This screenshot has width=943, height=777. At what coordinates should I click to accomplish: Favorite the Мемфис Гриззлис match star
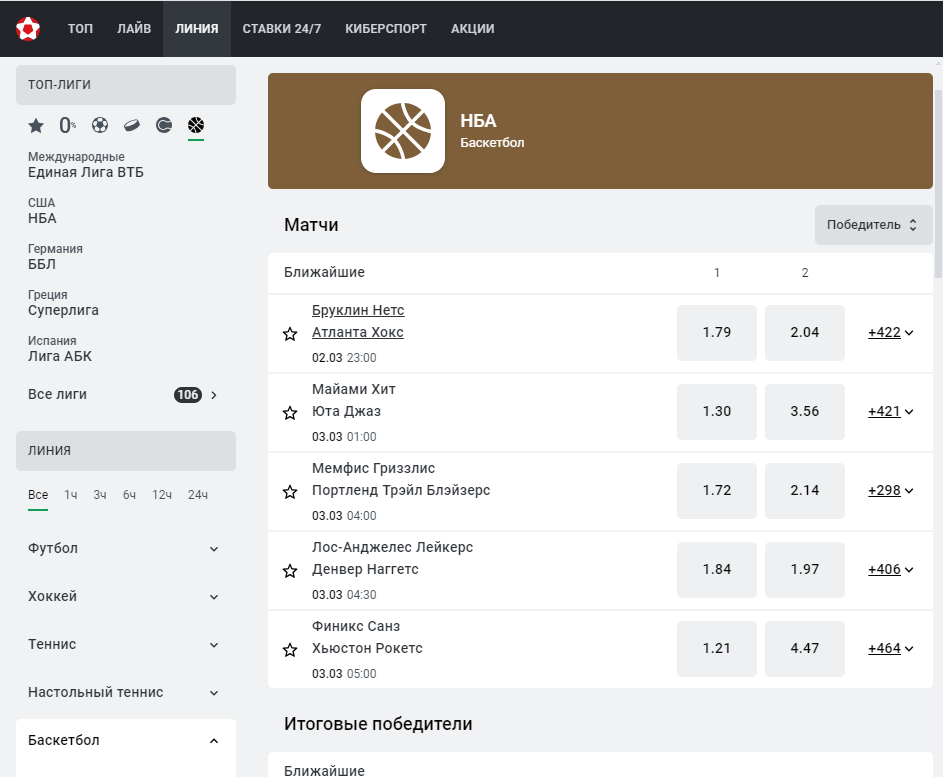pyautogui.click(x=290, y=492)
